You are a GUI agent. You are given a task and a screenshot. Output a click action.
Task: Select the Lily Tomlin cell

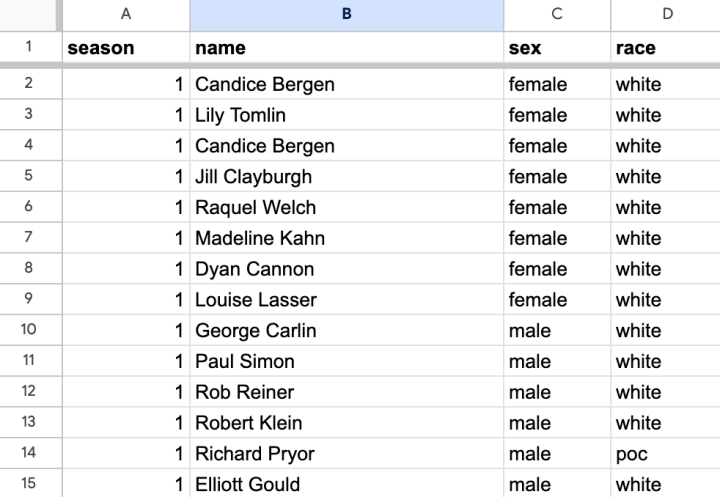[x=347, y=115]
